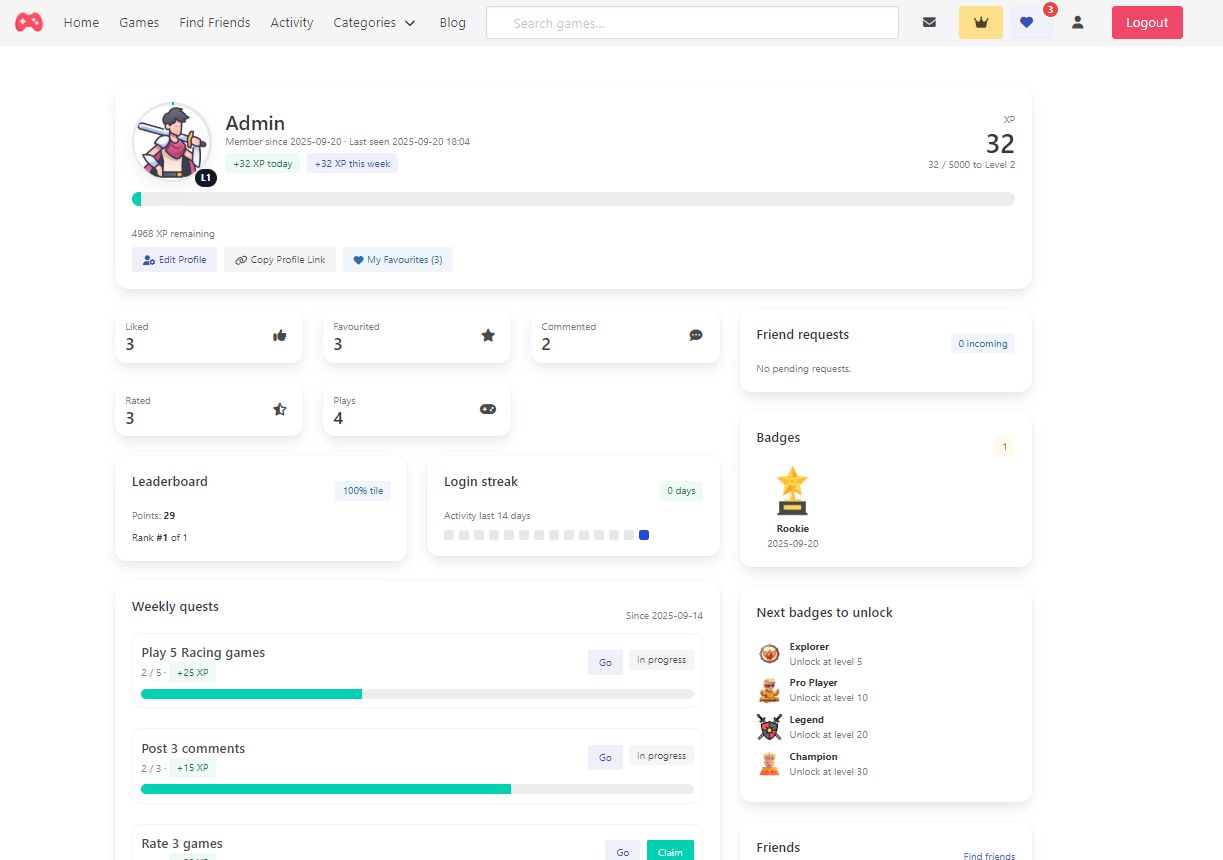
Task: Claim the Rate 3 games reward
Action: click(x=670, y=851)
